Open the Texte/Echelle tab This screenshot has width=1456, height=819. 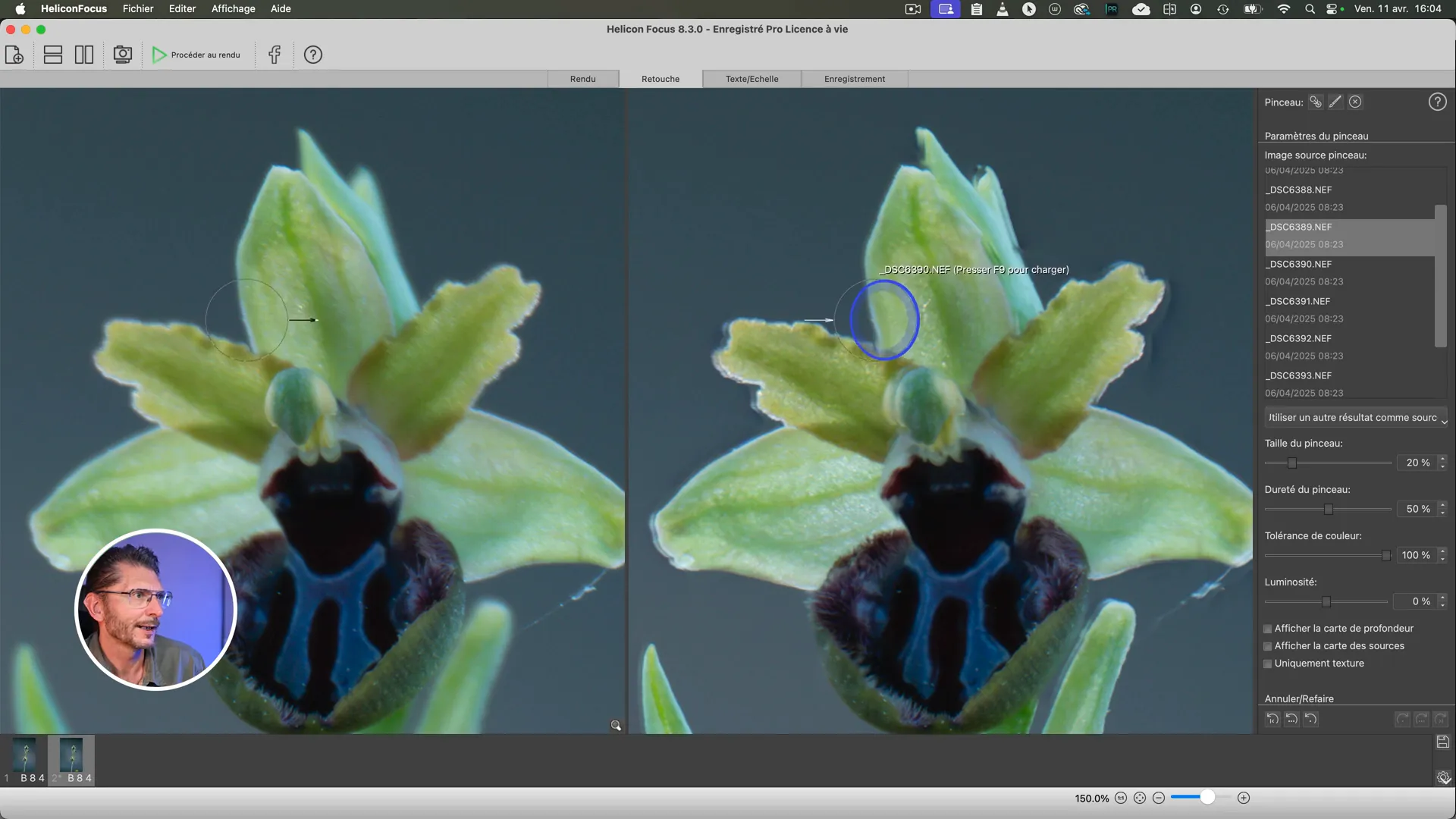tap(752, 79)
